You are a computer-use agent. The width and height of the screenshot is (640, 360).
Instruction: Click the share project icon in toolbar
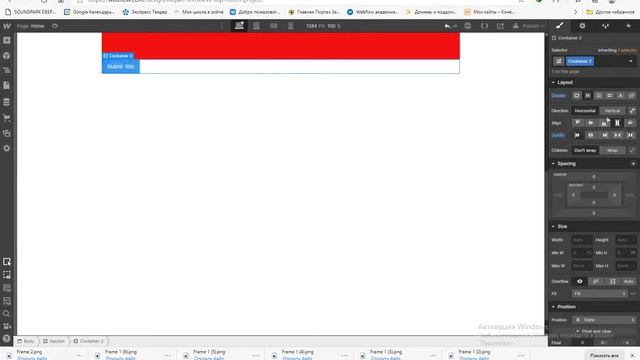click(500, 26)
